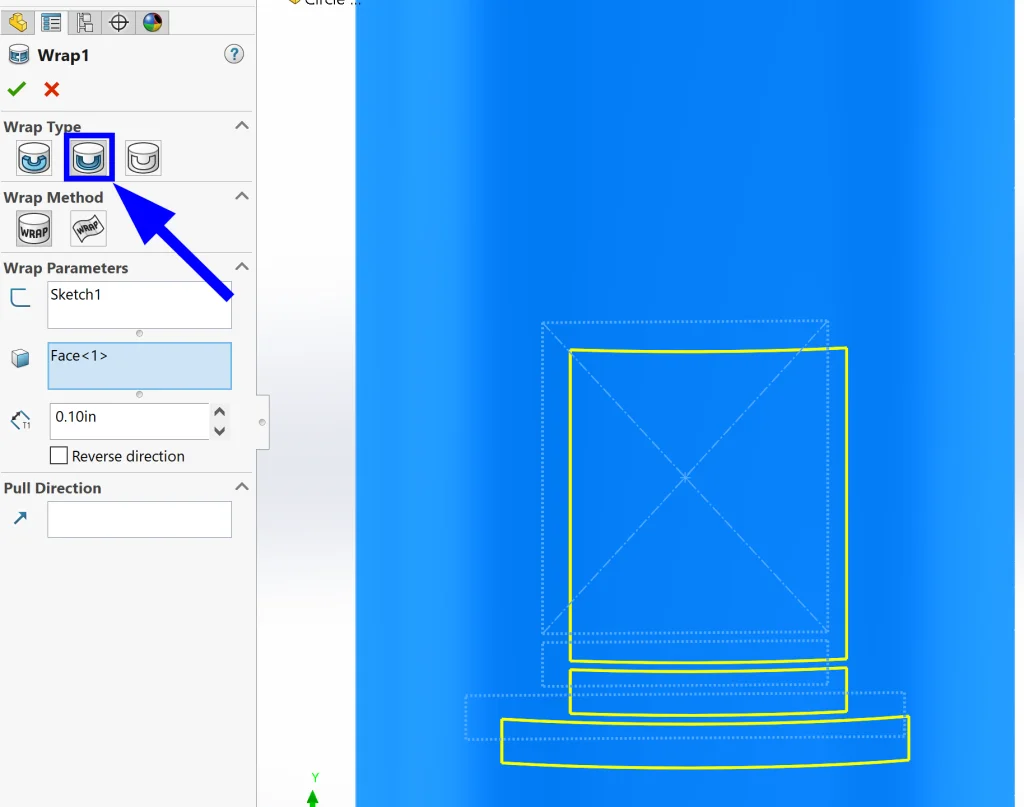Click the Wrap1 title text
This screenshot has width=1024, height=807.
63,55
